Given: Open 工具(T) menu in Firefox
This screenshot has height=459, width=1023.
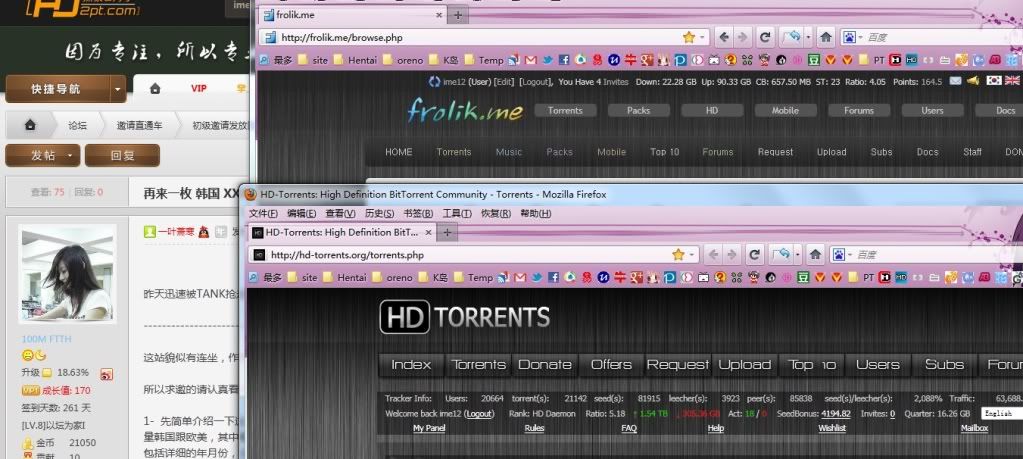Looking at the screenshot, I should coord(457,213).
